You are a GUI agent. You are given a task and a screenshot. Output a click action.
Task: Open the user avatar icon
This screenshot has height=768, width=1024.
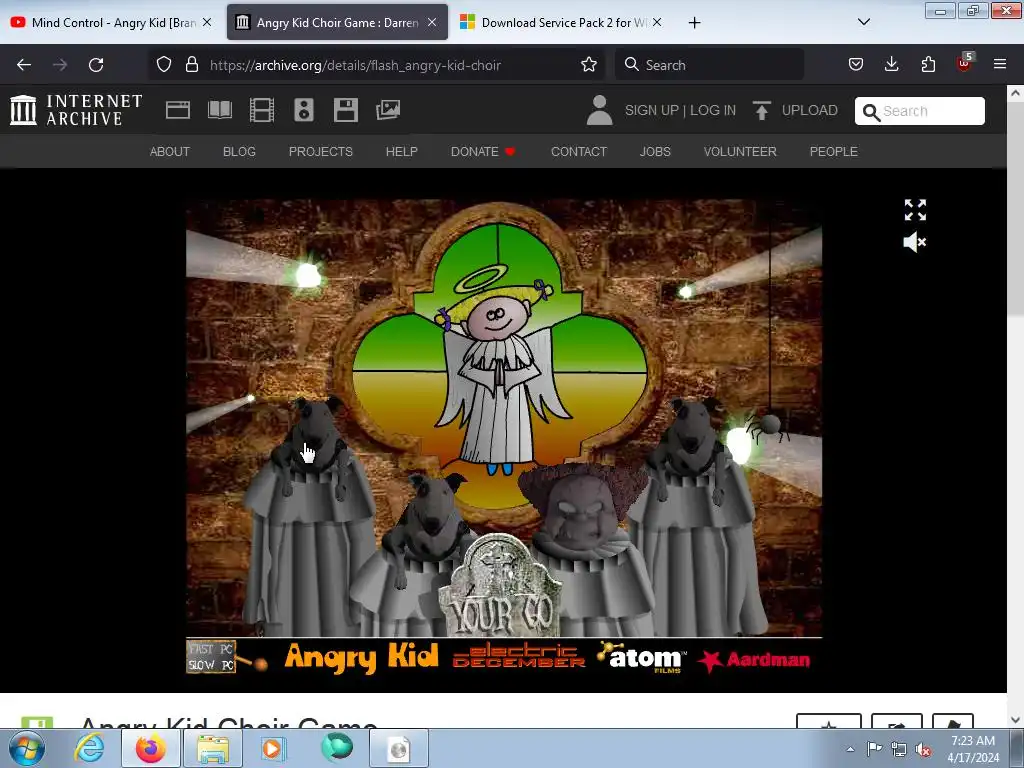click(599, 110)
